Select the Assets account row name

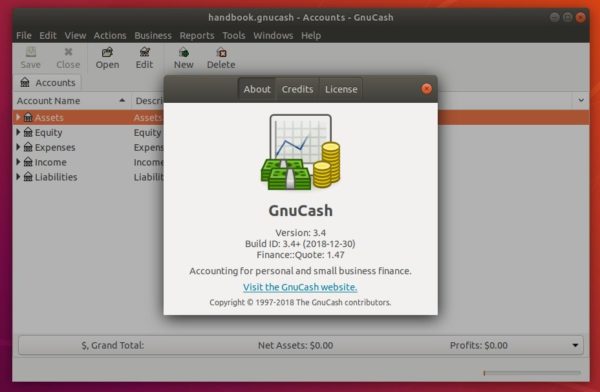tap(49, 118)
